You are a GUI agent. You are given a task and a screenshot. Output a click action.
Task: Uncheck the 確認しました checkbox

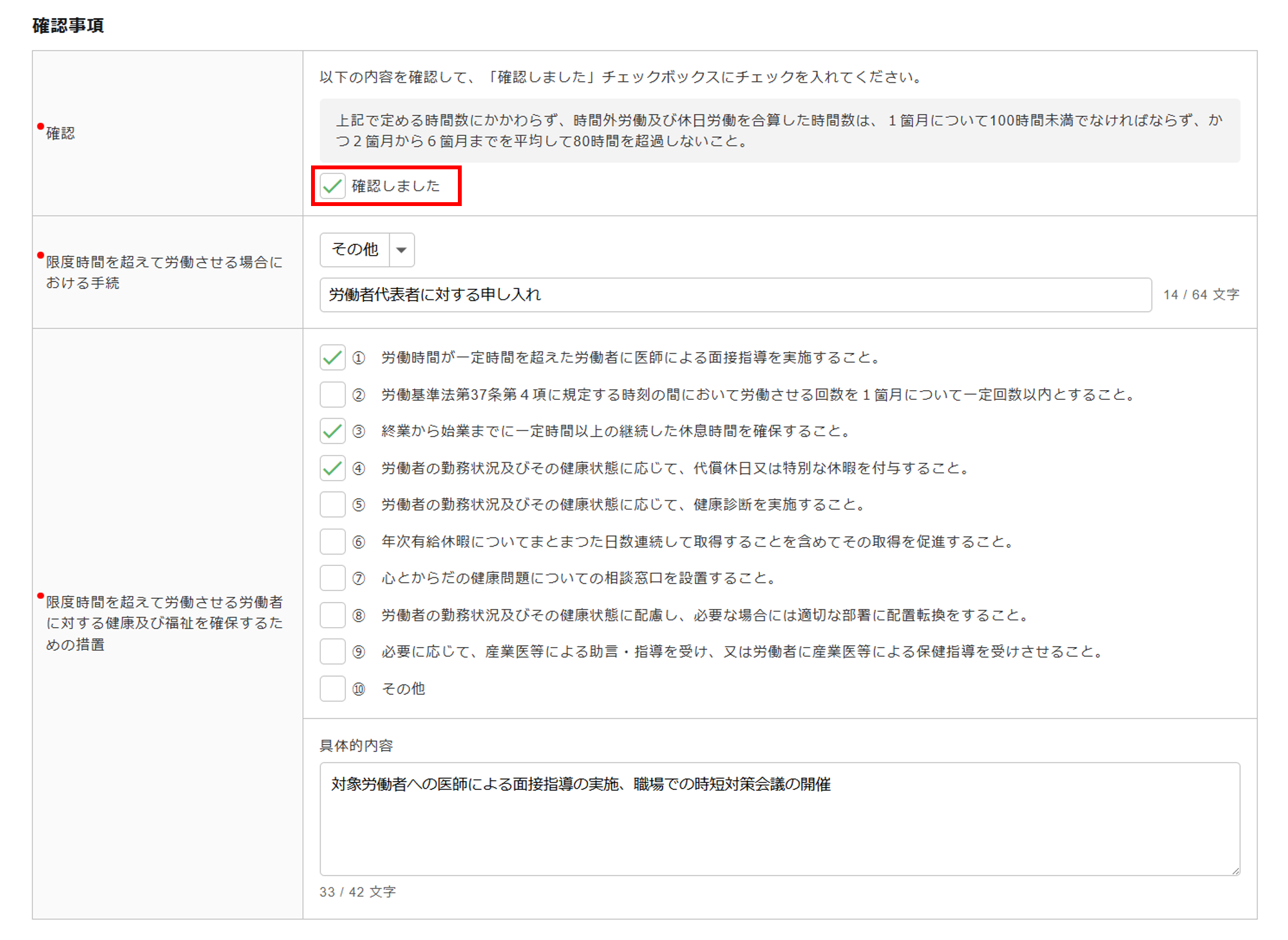(332, 186)
